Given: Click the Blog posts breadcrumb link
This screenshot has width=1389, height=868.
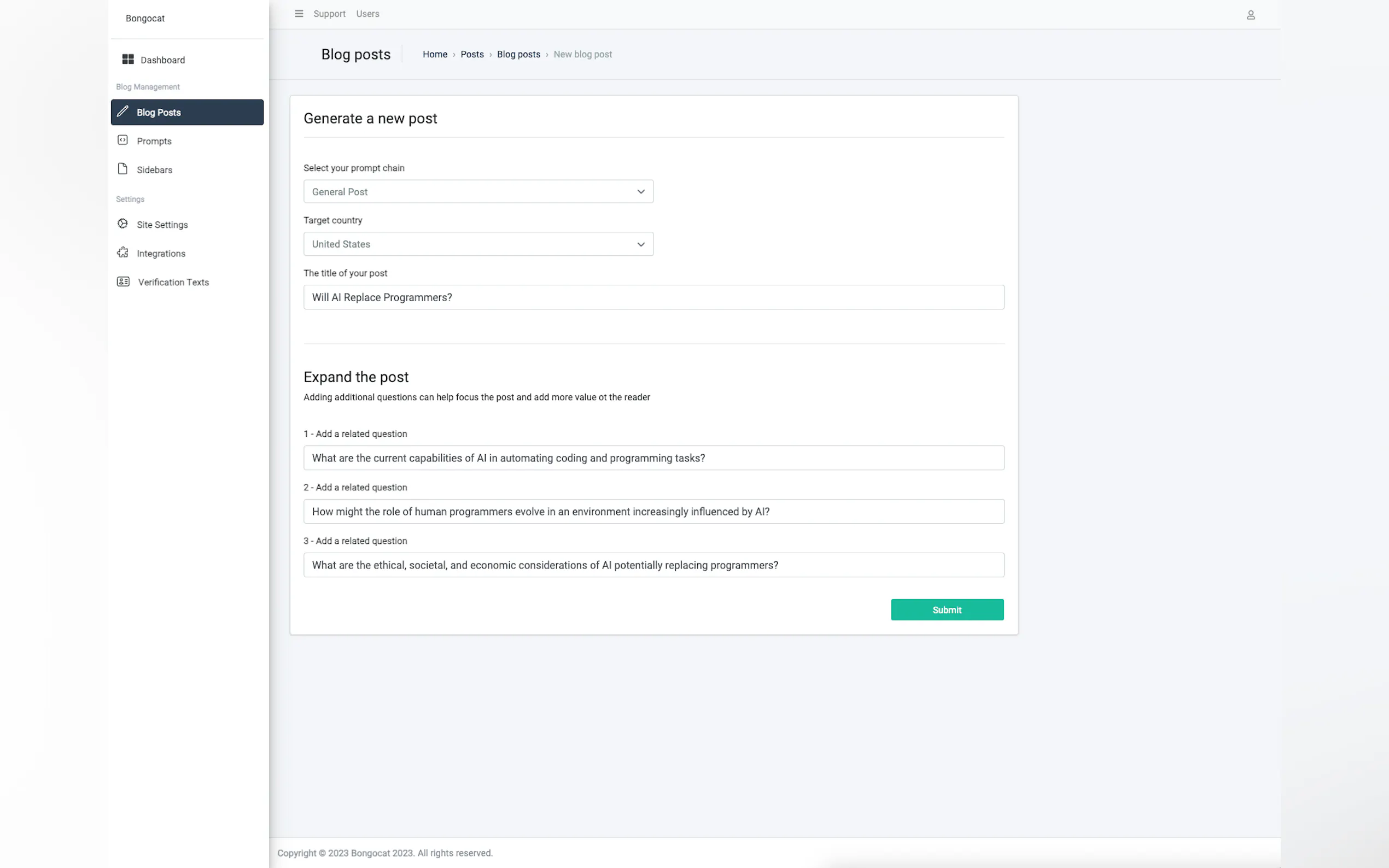Looking at the screenshot, I should tap(518, 55).
